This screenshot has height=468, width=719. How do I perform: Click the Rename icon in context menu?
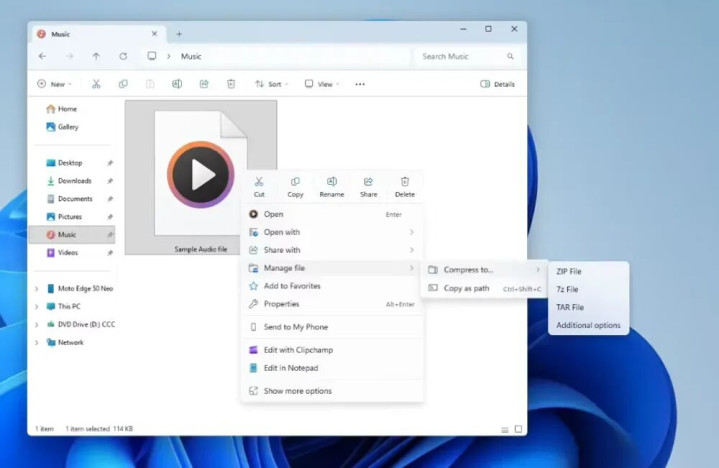click(x=331, y=186)
